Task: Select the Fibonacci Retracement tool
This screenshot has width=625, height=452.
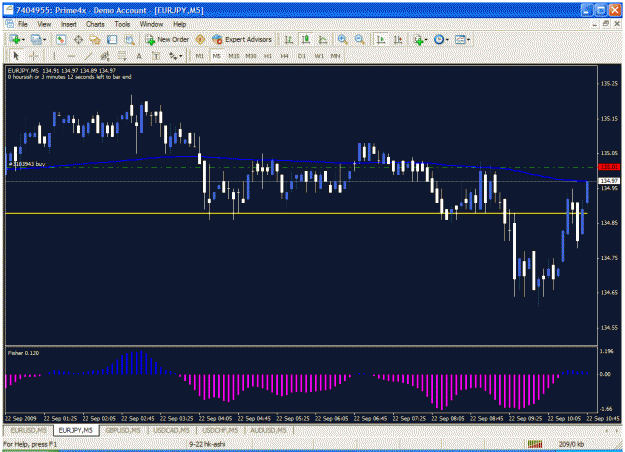Action: point(122,56)
